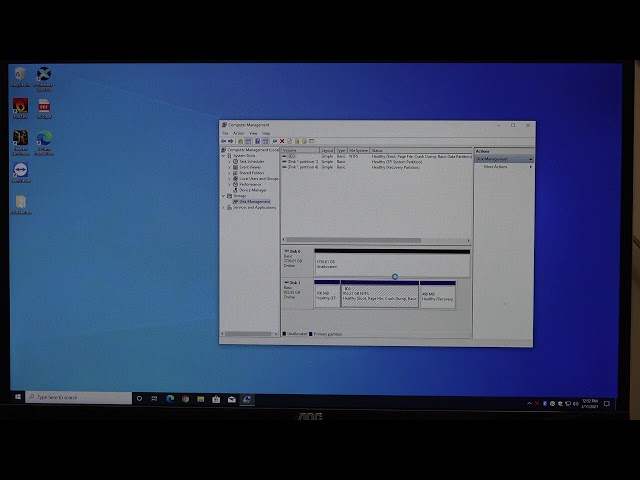Open the Action menu
The width and height of the screenshot is (640, 480).
click(238, 133)
